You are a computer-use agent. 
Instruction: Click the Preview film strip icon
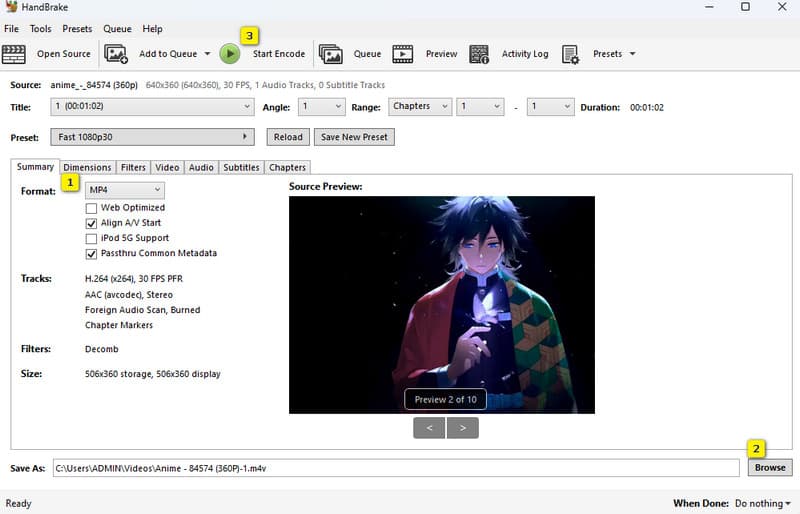click(403, 54)
